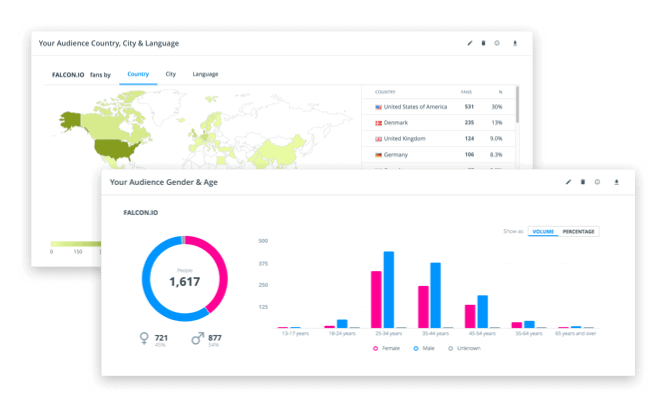The image size is (654, 400).
Task: Toggle the Unknown legend series
Action: click(465, 348)
